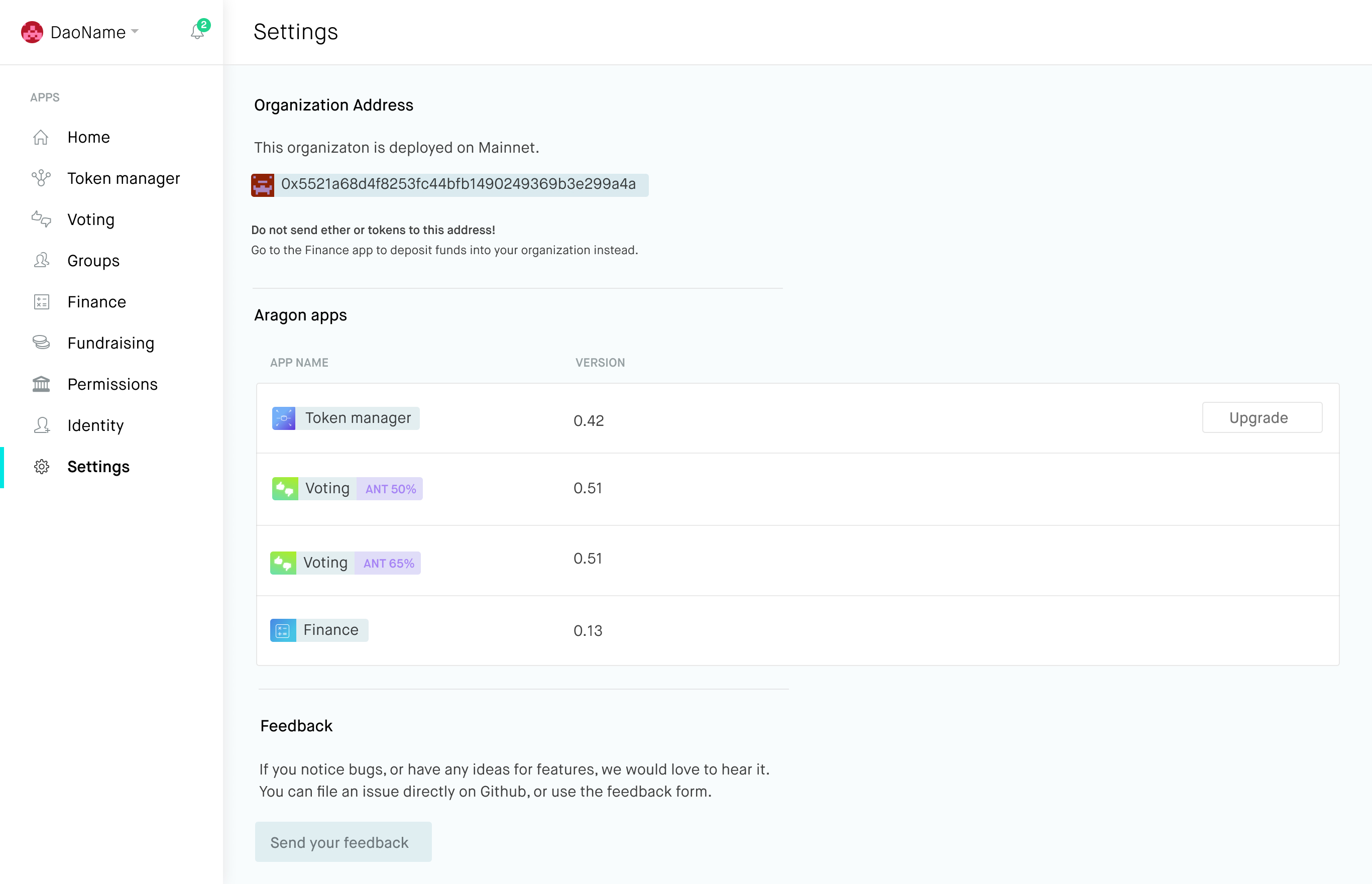Click the Aragon apps heading

tap(300, 316)
